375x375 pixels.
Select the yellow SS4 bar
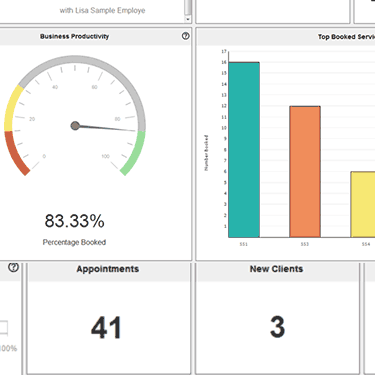[363, 204]
